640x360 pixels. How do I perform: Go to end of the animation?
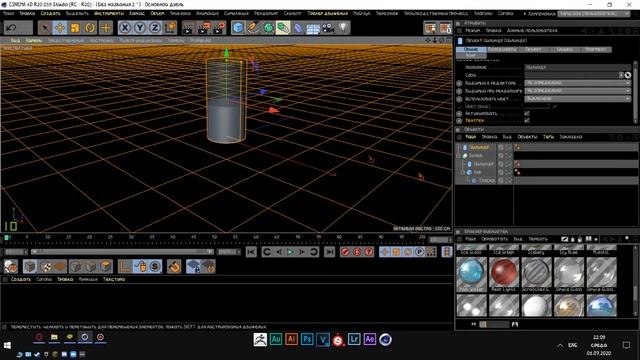tap(329, 252)
